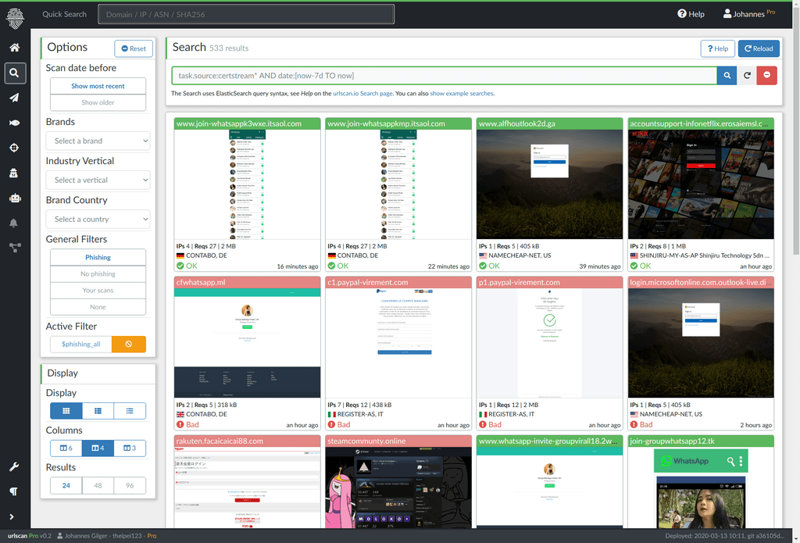800x543 pixels.
Task: Select the None general filter
Action: point(98,307)
